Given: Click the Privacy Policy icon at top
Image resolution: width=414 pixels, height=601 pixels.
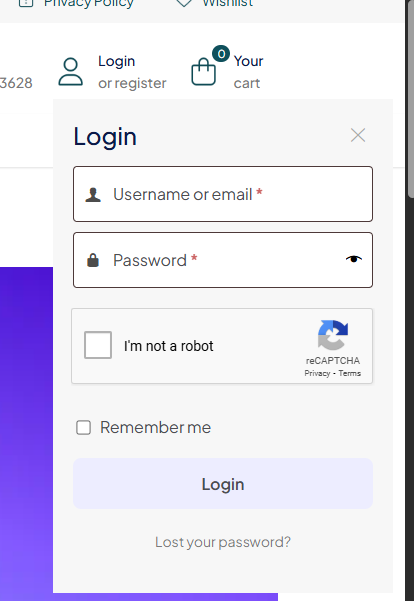Looking at the screenshot, I should [26, 3].
